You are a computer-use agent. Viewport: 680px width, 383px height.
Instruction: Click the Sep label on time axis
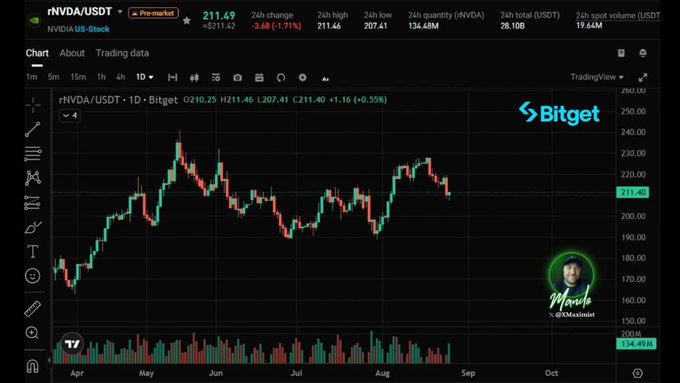tap(468, 373)
